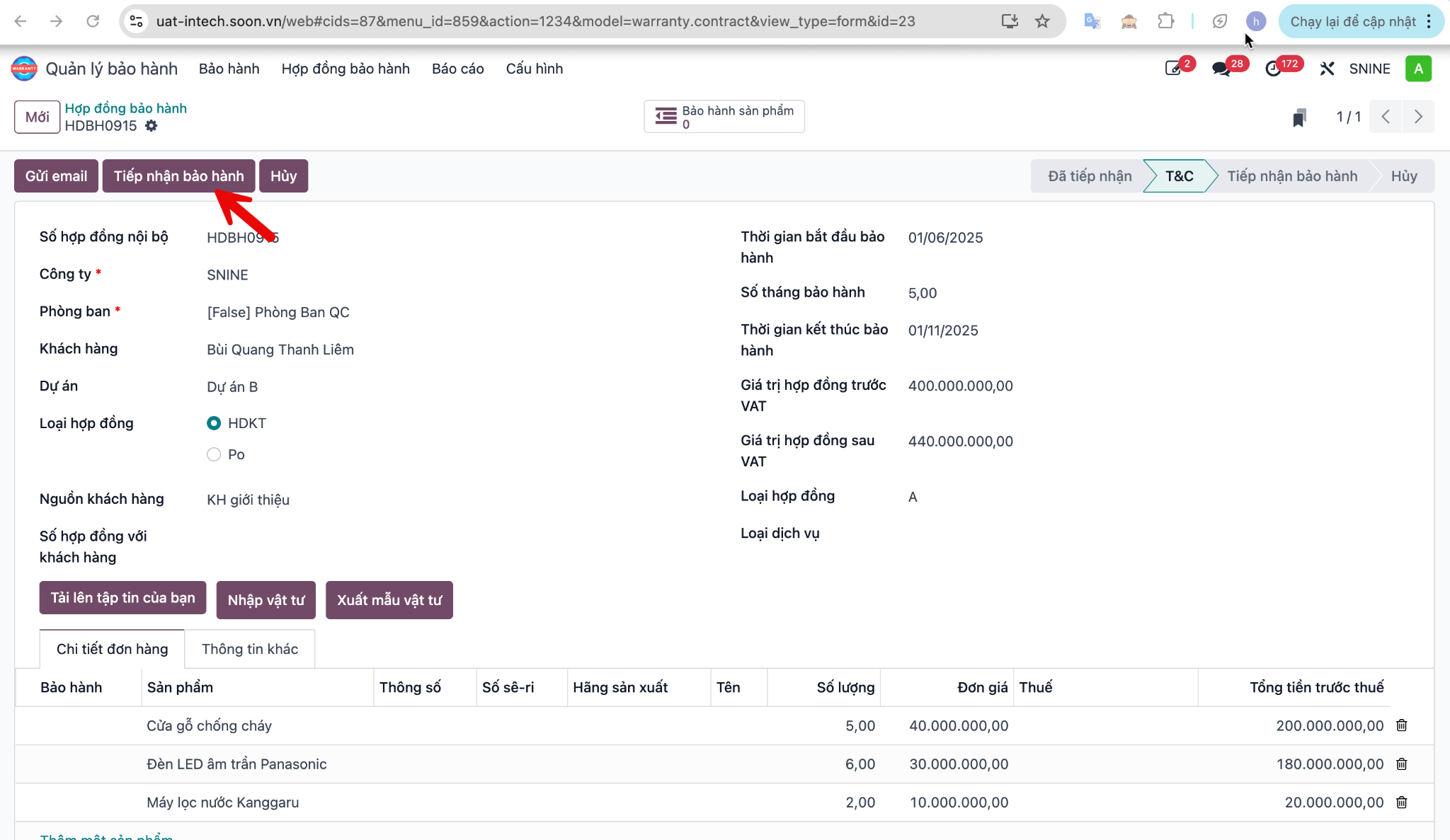Open the browser extensions puzzle icon
The height and width of the screenshot is (840, 1450).
pos(1165,21)
